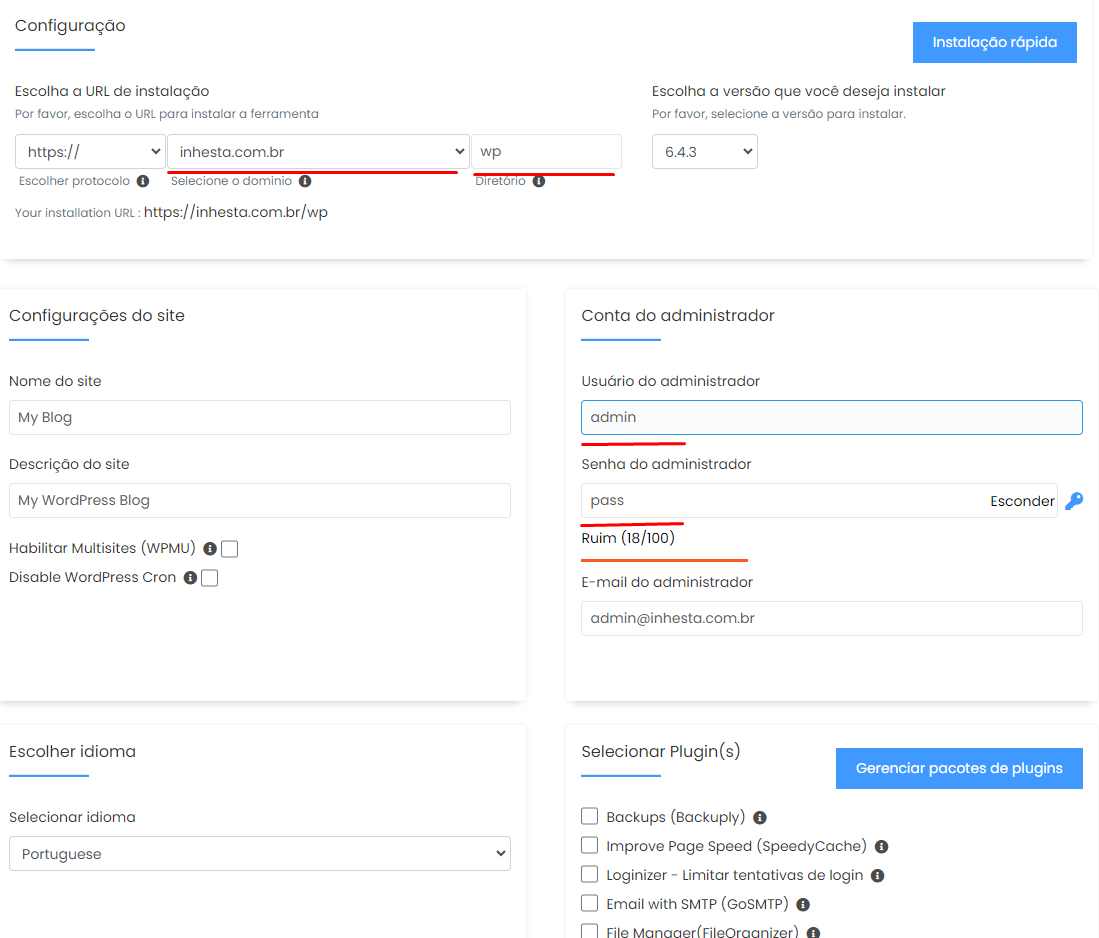Screen dimensions: 1099x938
Task: Click the blue key password generator icon
Action: point(1074,501)
